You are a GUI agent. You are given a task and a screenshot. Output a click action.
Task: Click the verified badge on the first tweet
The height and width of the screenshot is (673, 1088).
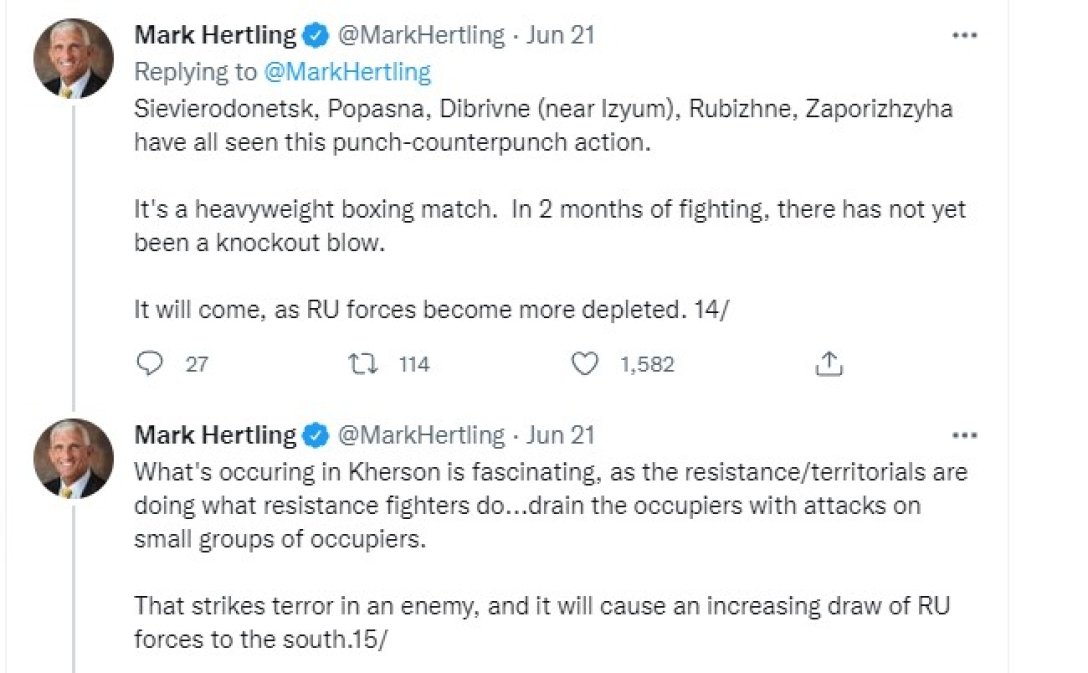316,36
